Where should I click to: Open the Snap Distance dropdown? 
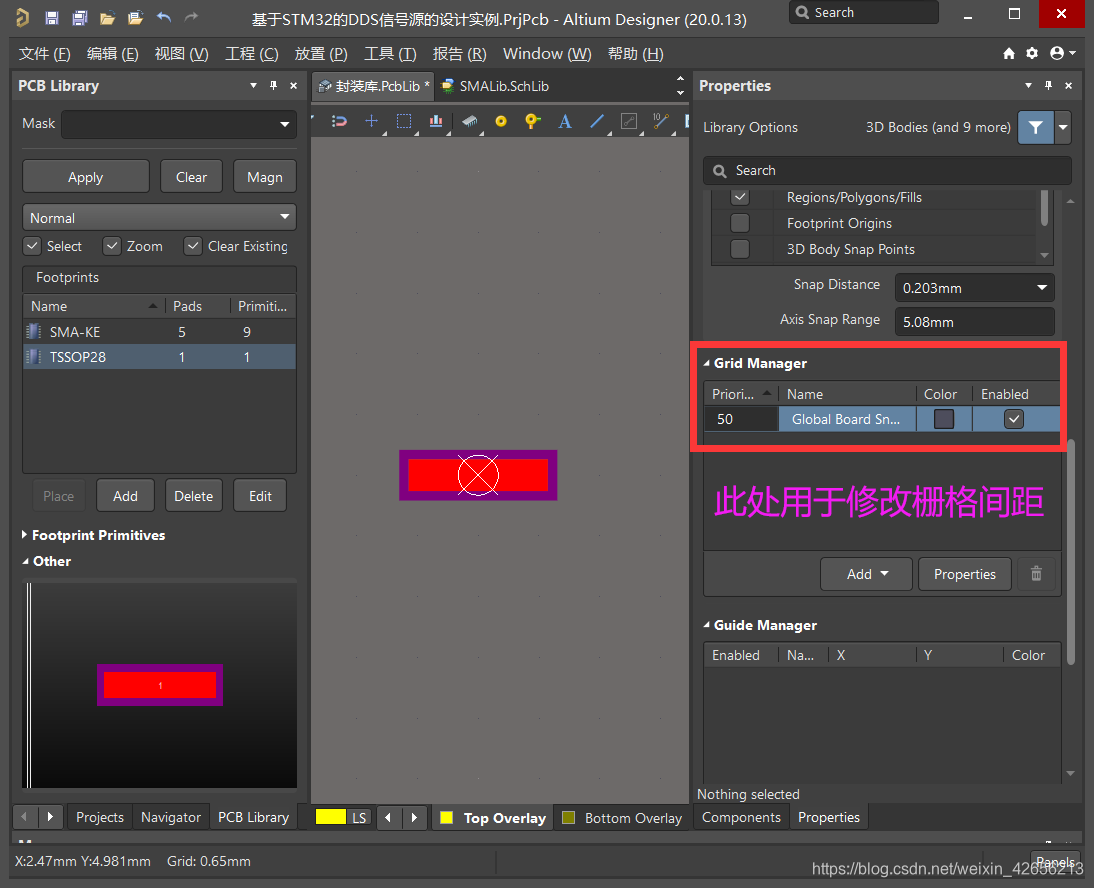click(1042, 287)
